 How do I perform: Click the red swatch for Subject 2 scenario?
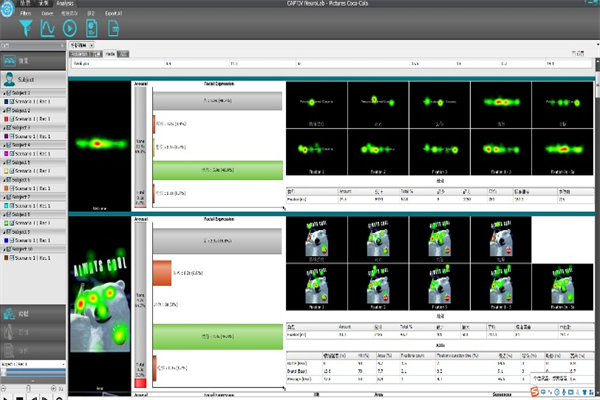(x=6, y=119)
